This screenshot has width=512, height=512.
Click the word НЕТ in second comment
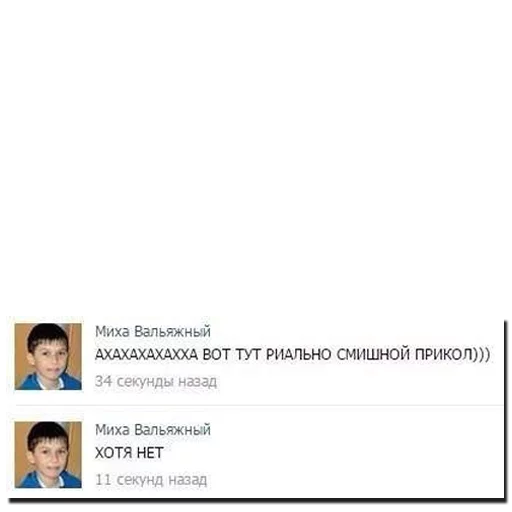tap(150, 453)
